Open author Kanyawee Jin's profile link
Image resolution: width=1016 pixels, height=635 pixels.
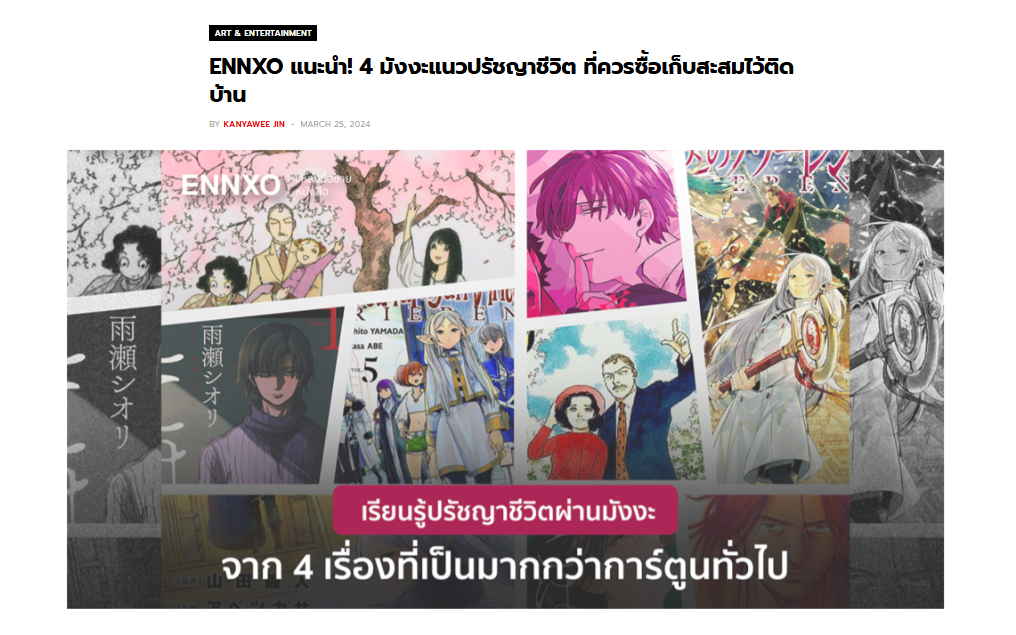pyautogui.click(x=254, y=124)
